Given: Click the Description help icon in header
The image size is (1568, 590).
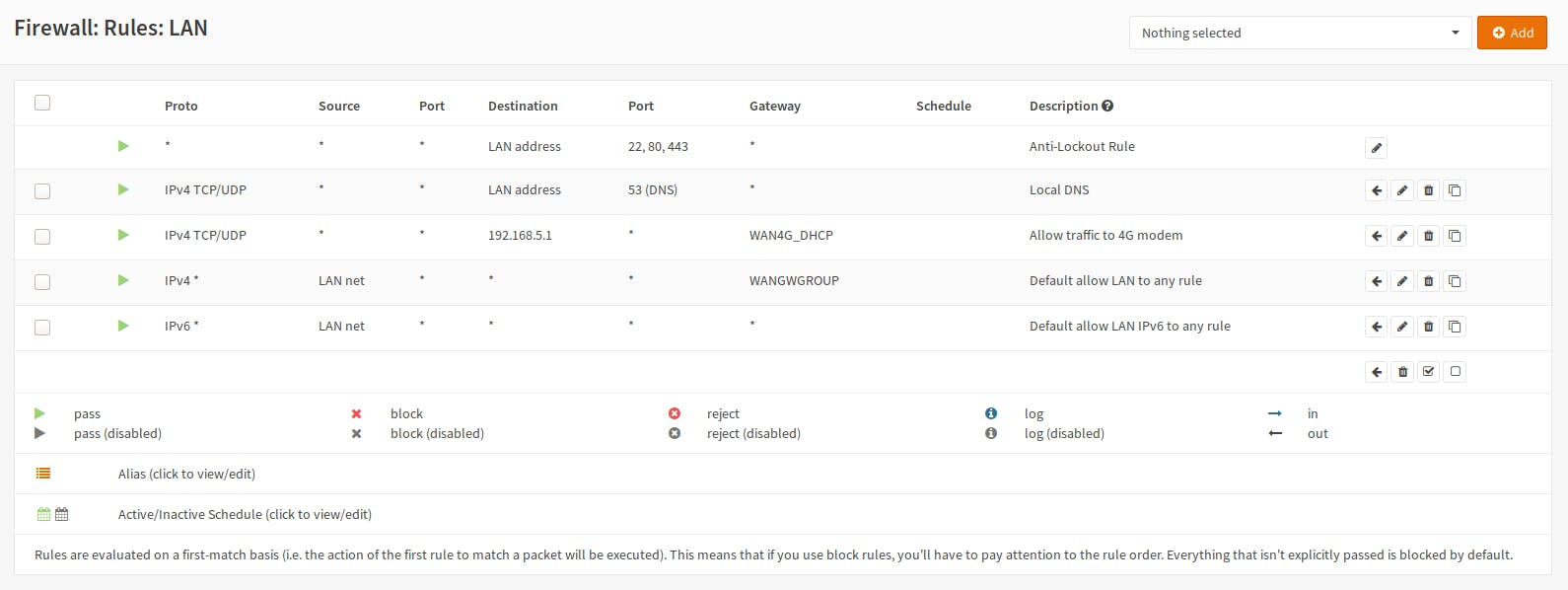Looking at the screenshot, I should click(1107, 106).
